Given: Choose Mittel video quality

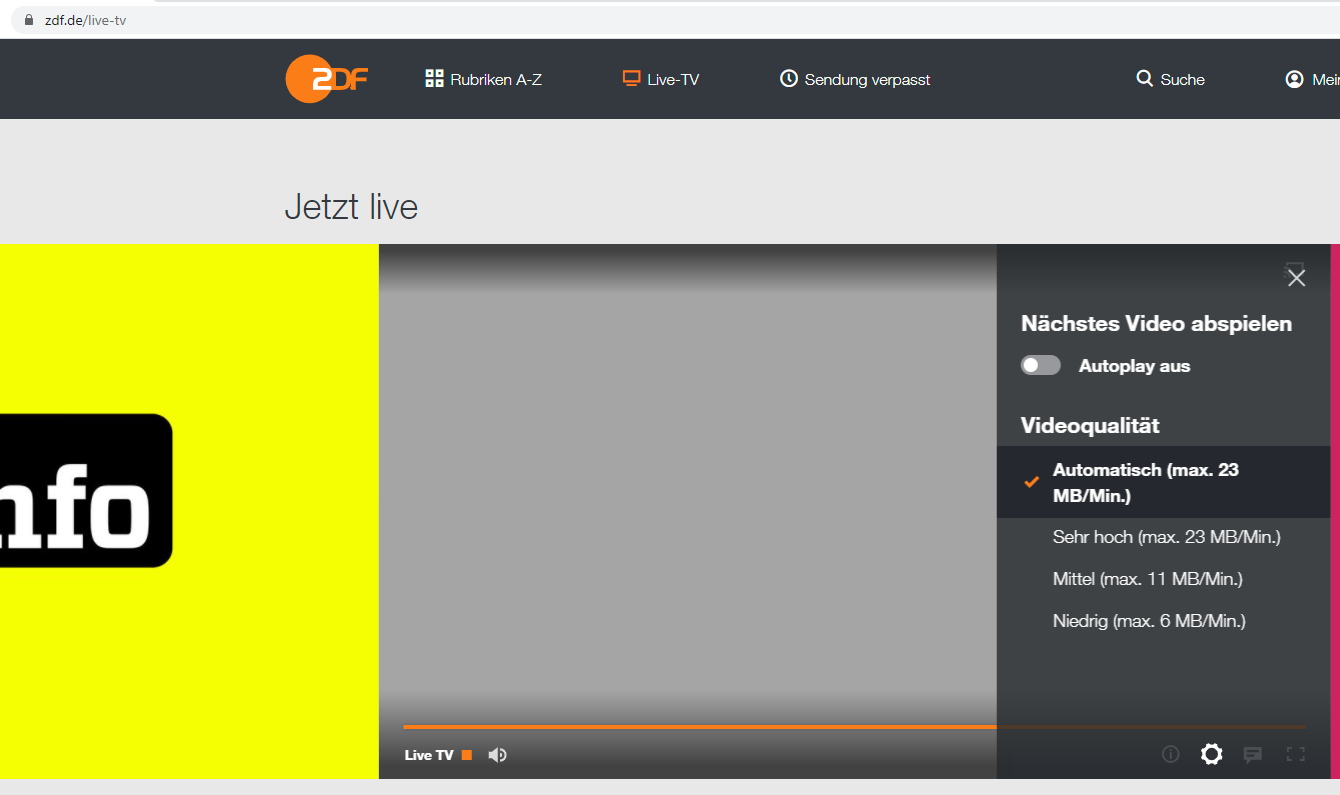Looking at the screenshot, I should [x=1147, y=579].
